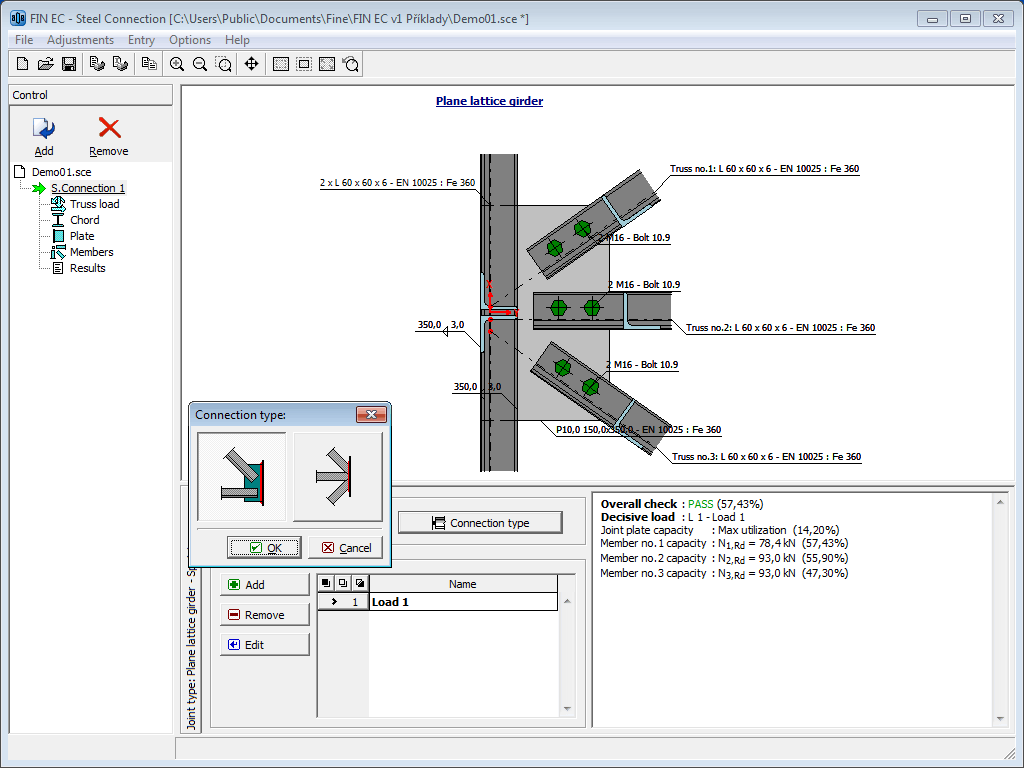
Task: Select the Members item in the tree
Action: click(x=91, y=252)
